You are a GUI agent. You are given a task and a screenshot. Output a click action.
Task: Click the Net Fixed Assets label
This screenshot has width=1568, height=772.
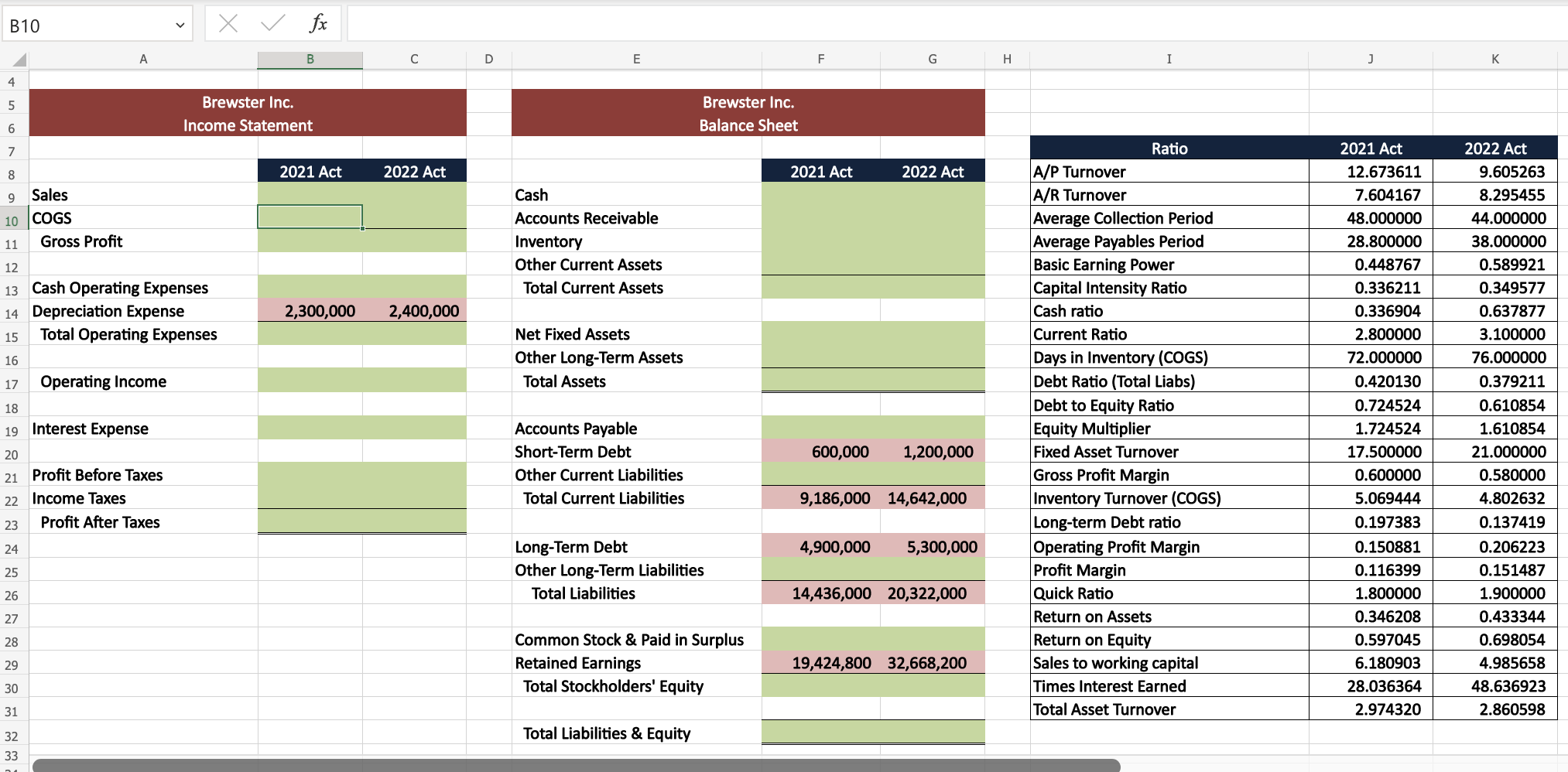tap(572, 334)
